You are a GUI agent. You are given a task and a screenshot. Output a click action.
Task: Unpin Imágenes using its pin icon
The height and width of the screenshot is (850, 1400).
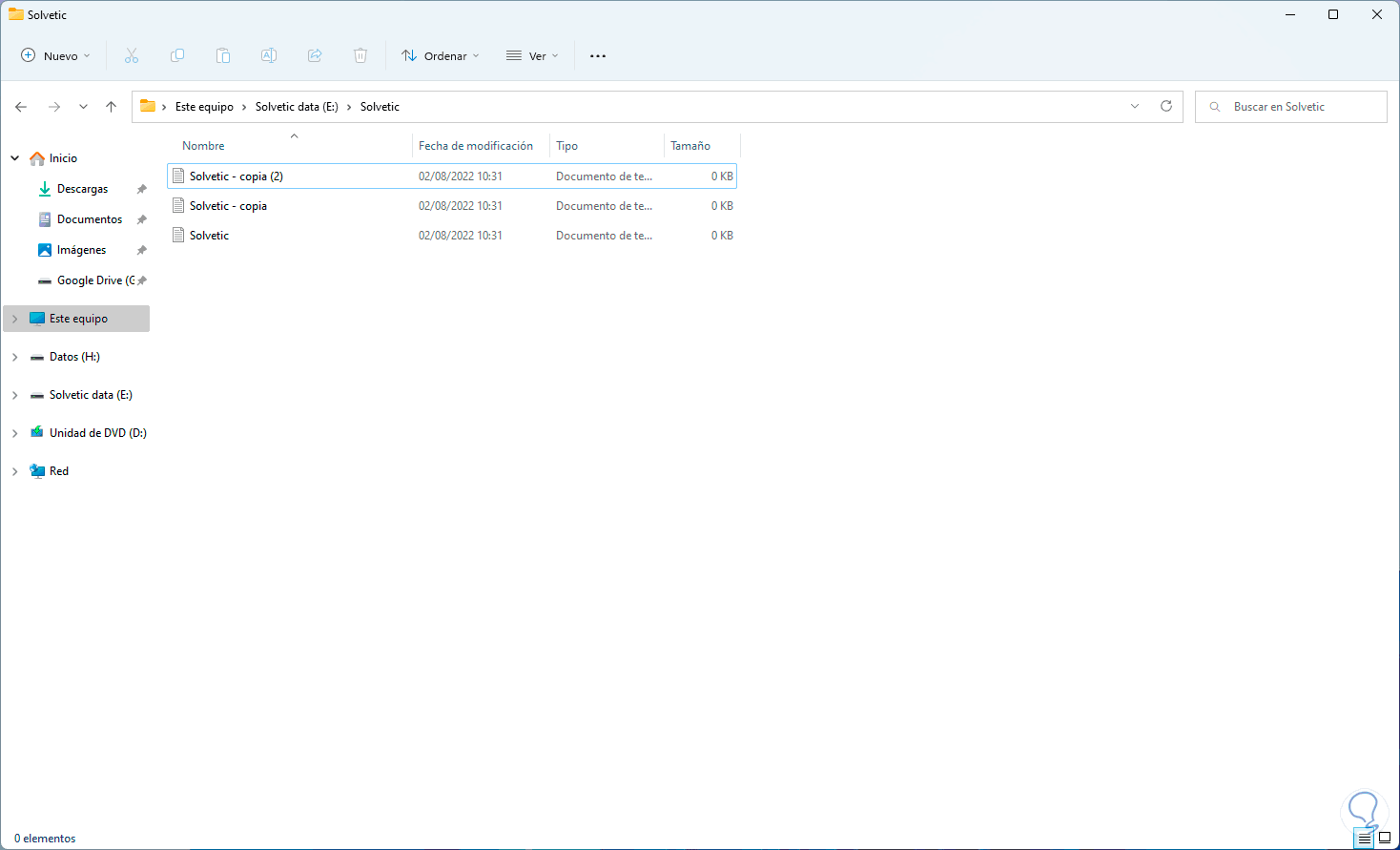pos(142,250)
